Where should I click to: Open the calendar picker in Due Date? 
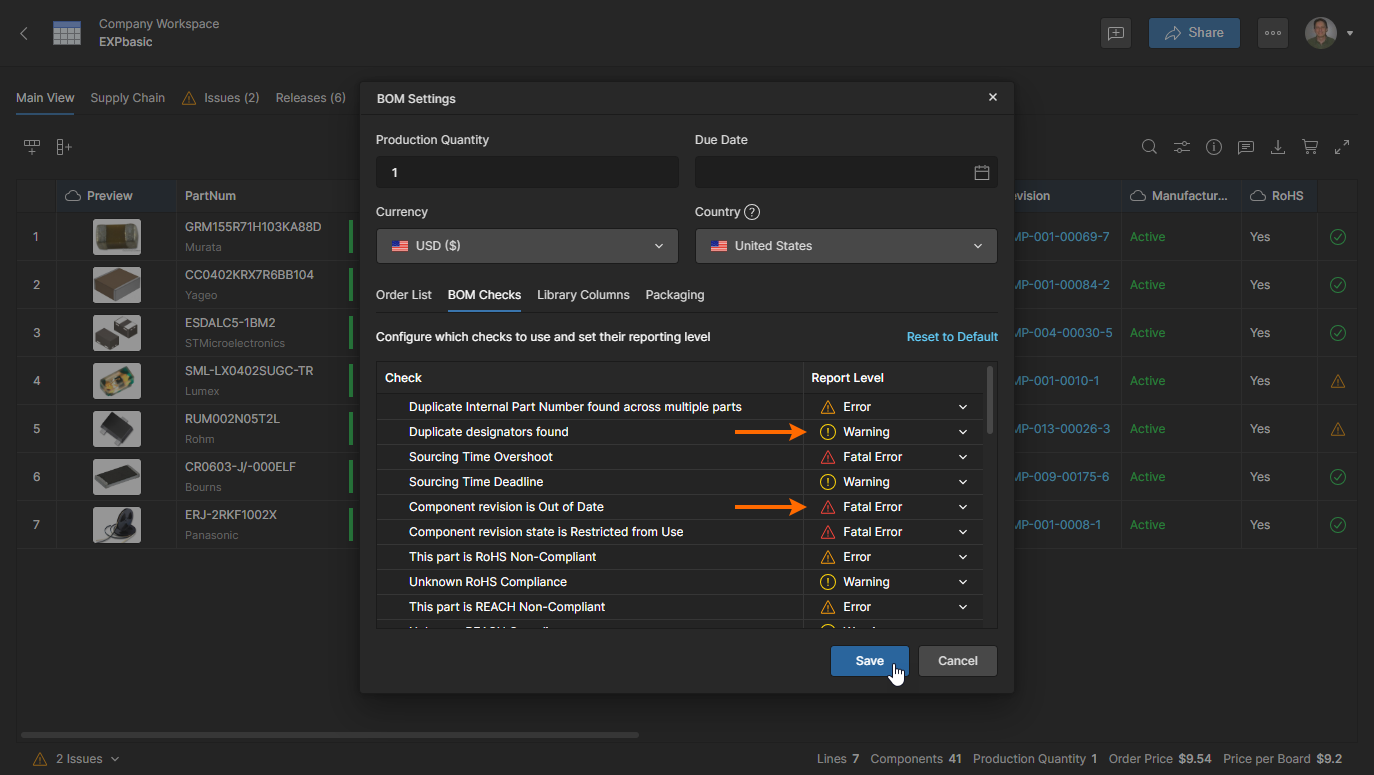coord(981,173)
